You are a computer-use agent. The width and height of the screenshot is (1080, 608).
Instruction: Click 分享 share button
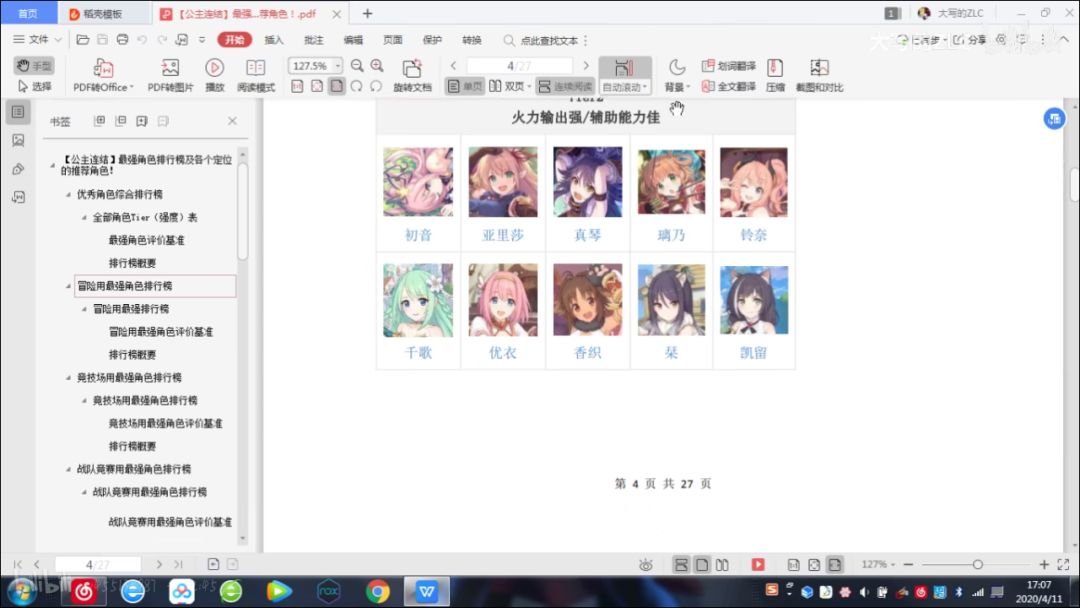click(970, 39)
